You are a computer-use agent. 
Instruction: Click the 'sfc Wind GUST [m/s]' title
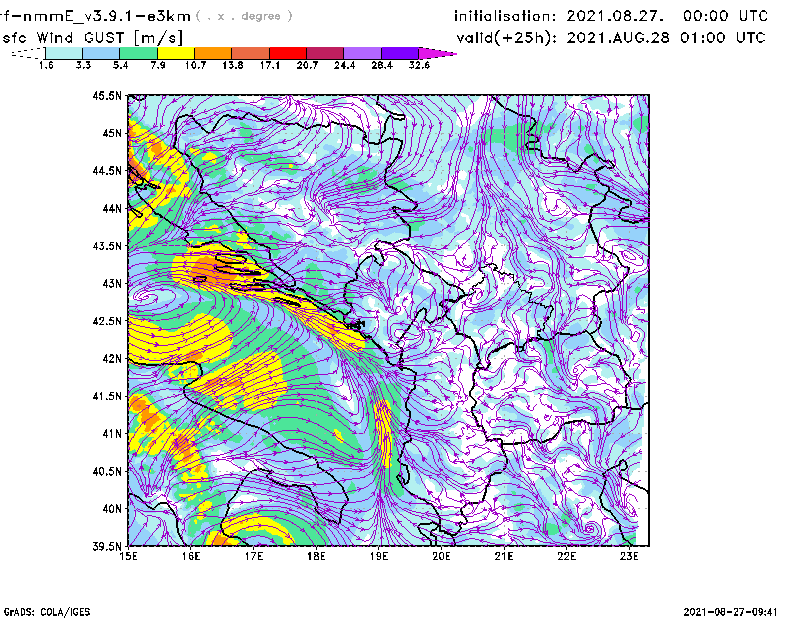(92, 38)
